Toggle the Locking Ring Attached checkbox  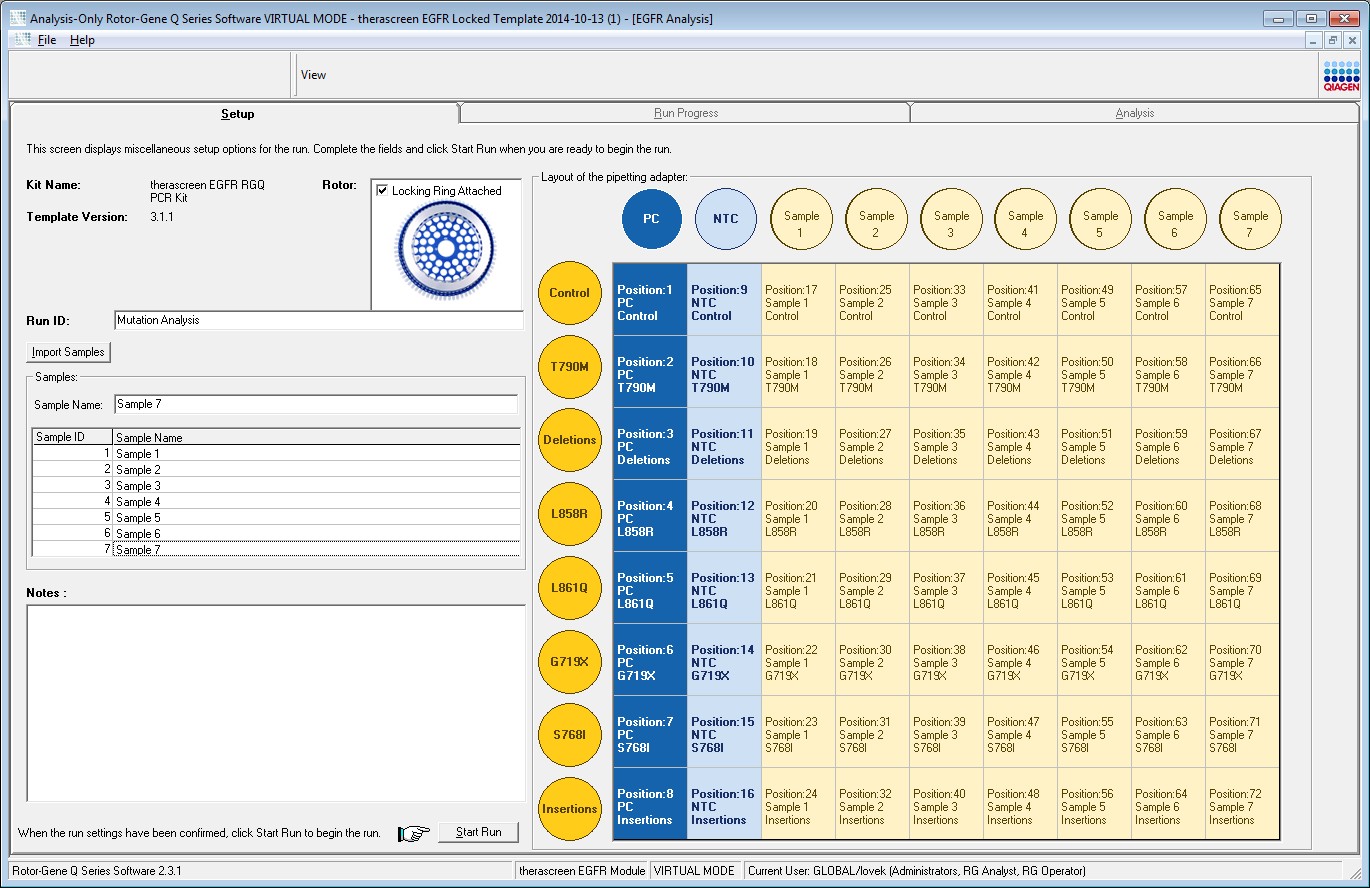coord(382,191)
